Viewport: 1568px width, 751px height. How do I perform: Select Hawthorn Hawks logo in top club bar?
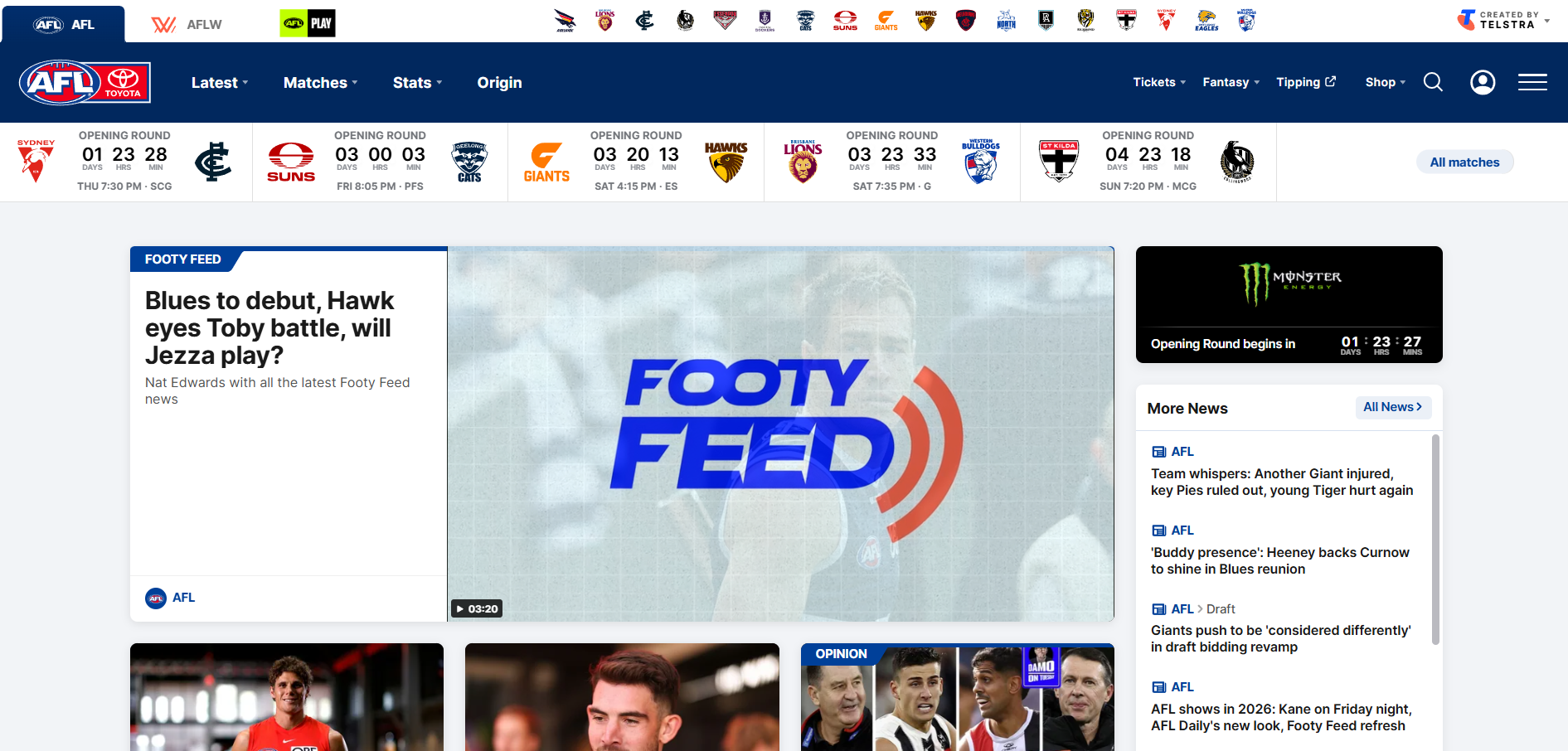click(926, 21)
